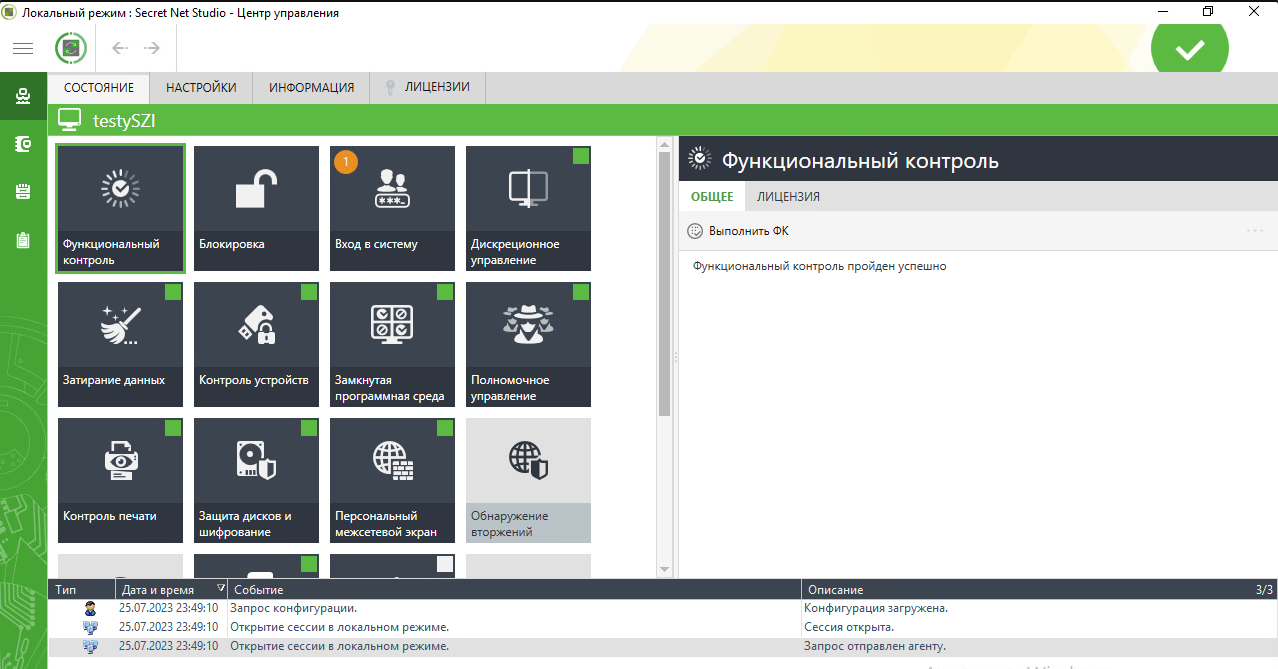
Task: Open the ИНФОРМАЦИЯ tab
Action: click(x=311, y=88)
